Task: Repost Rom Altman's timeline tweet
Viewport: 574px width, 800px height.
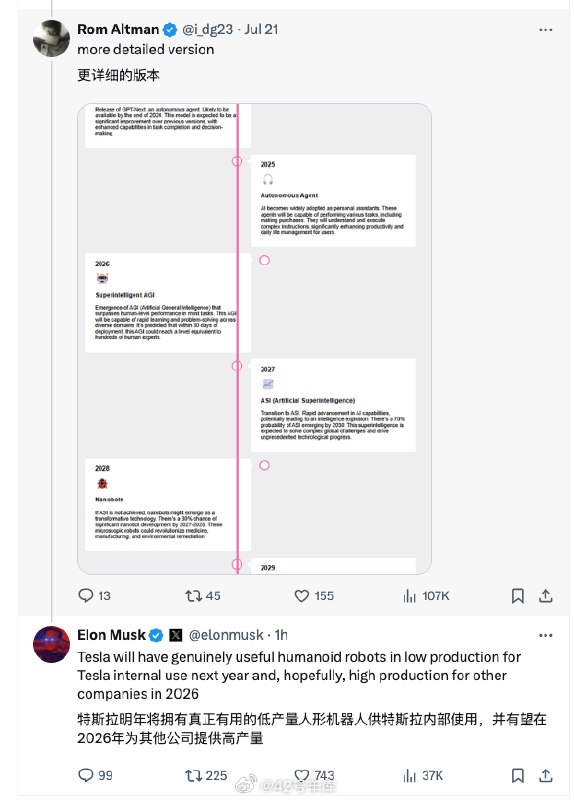Action: pos(203,595)
